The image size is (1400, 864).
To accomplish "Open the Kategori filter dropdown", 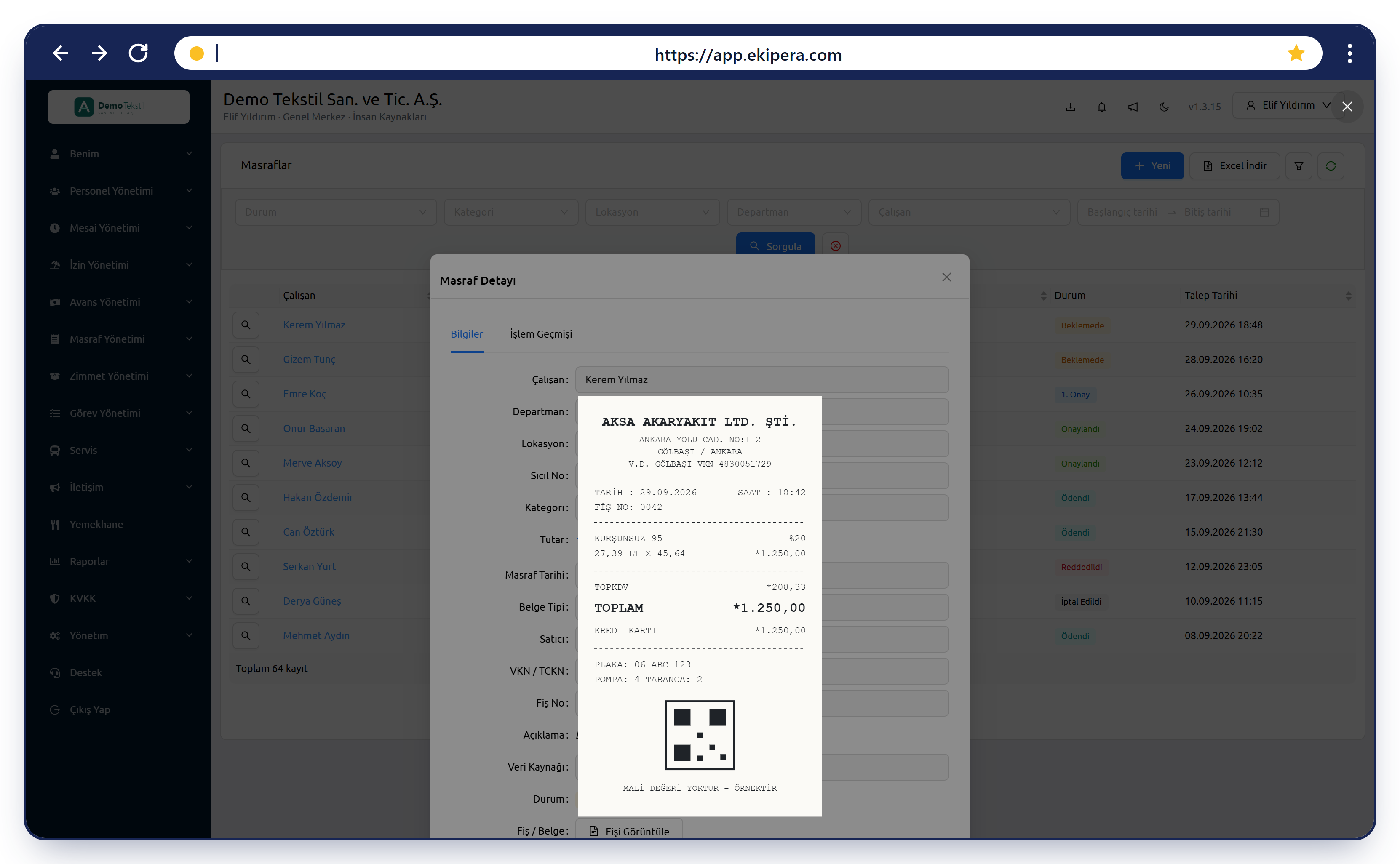I will pyautogui.click(x=511, y=212).
